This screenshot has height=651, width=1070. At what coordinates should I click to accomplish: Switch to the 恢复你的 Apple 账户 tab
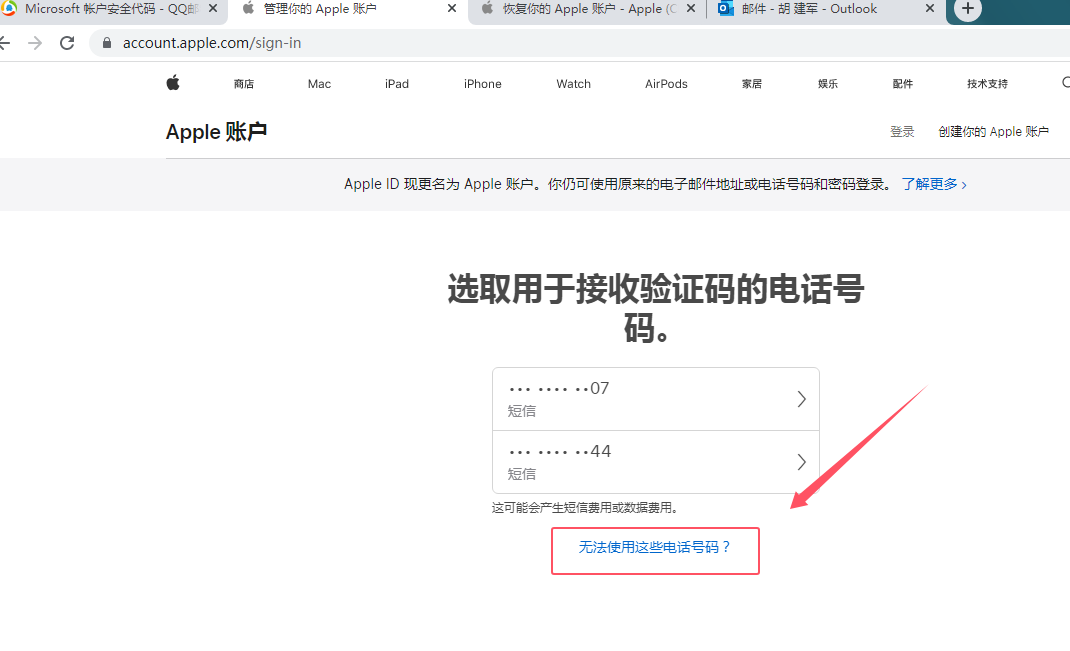(x=587, y=10)
